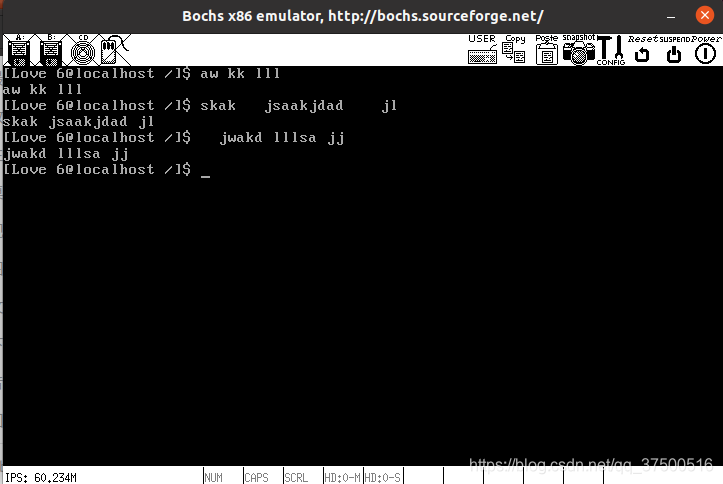Image resolution: width=723 pixels, height=484 pixels.
Task: Click the floppy B: drive icon
Action: click(x=51, y=50)
